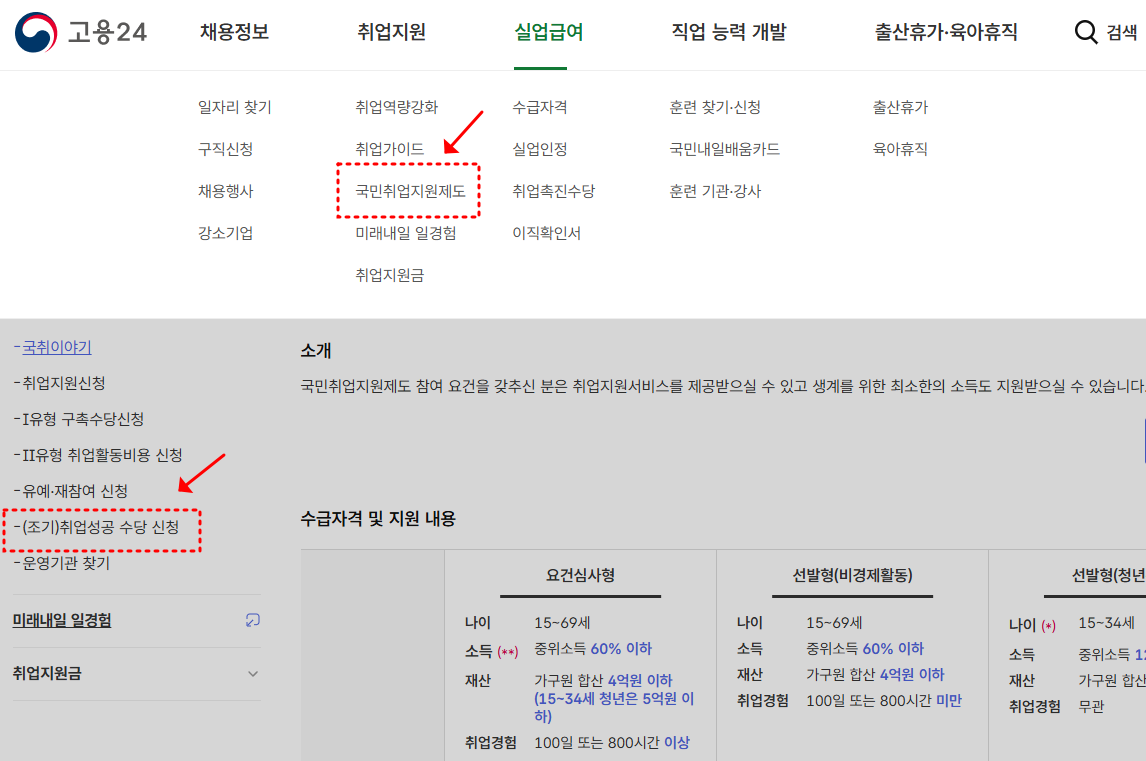Click the icon beside 미래내일 일경험 in sidebar
1146x761 pixels.
(252, 622)
